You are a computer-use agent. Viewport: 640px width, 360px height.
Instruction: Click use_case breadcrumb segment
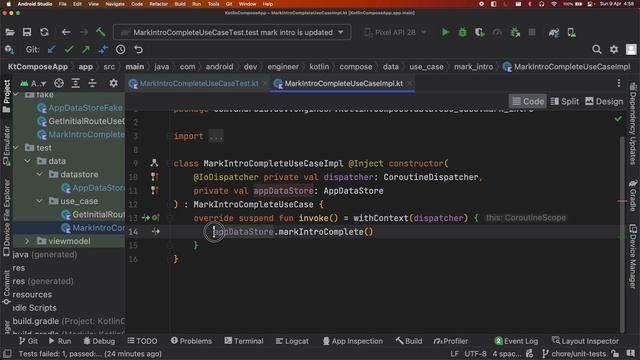tap(426, 67)
